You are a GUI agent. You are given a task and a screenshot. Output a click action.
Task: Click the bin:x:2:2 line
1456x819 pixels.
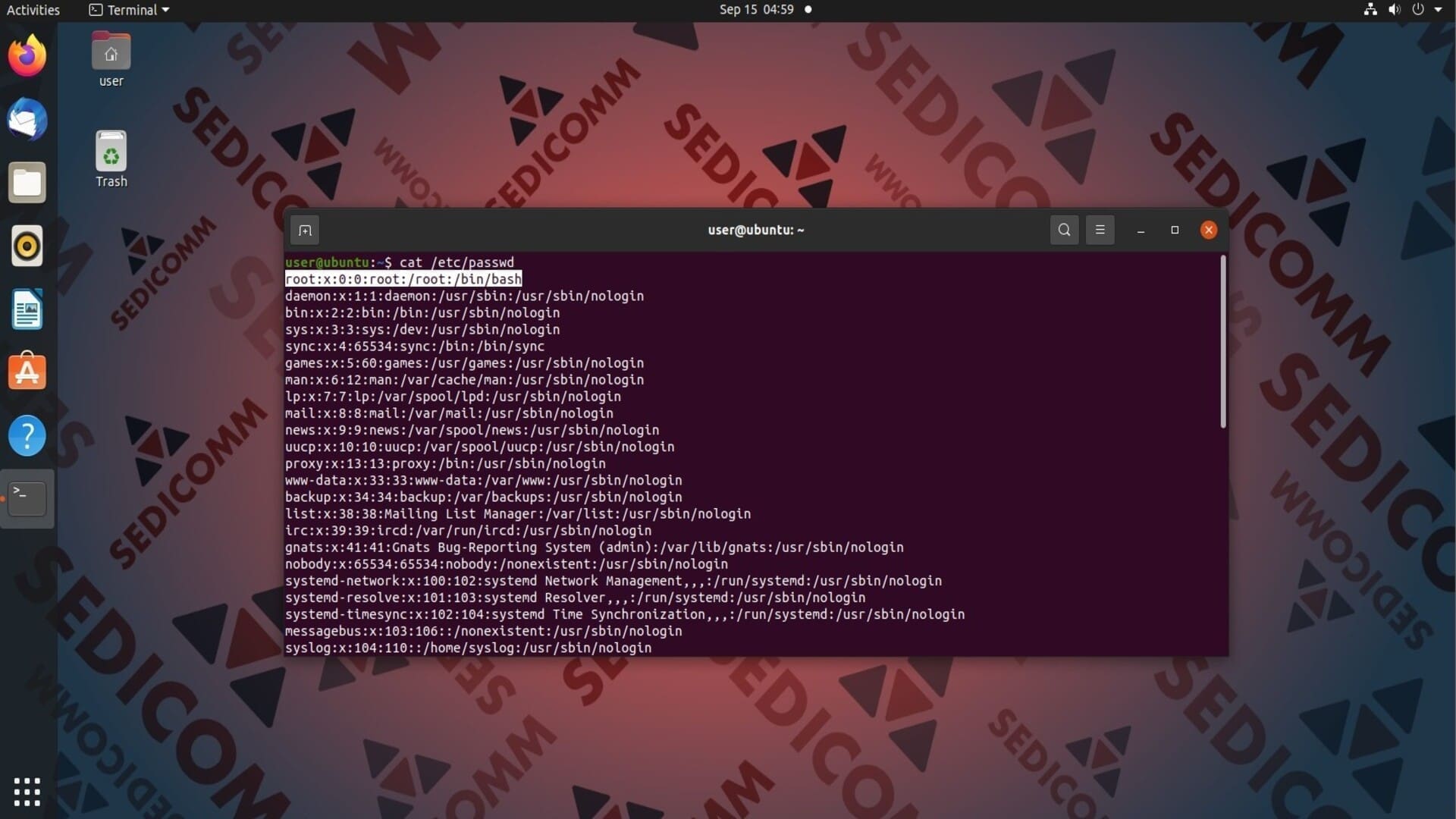pyautogui.click(x=422, y=312)
